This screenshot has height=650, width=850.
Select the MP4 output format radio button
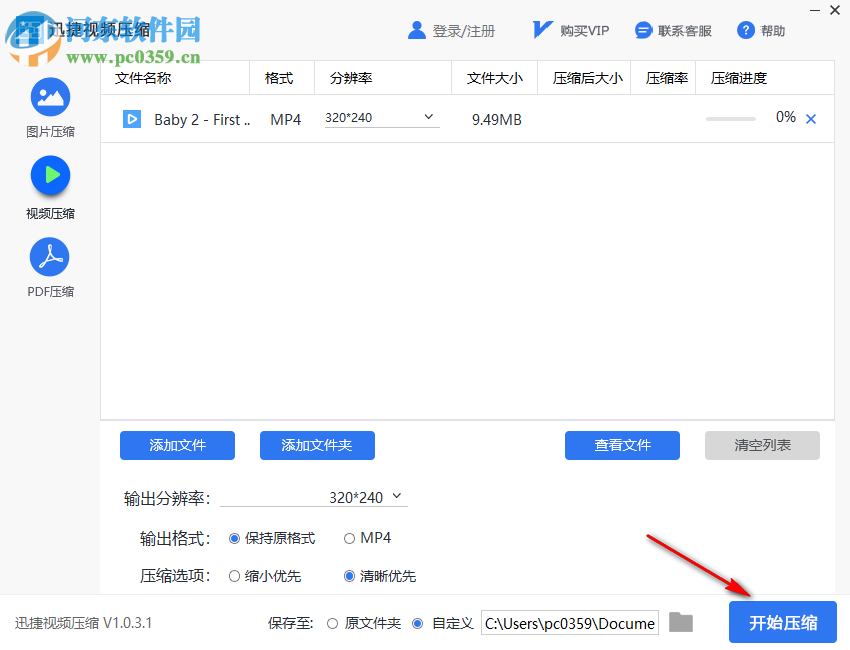point(350,537)
